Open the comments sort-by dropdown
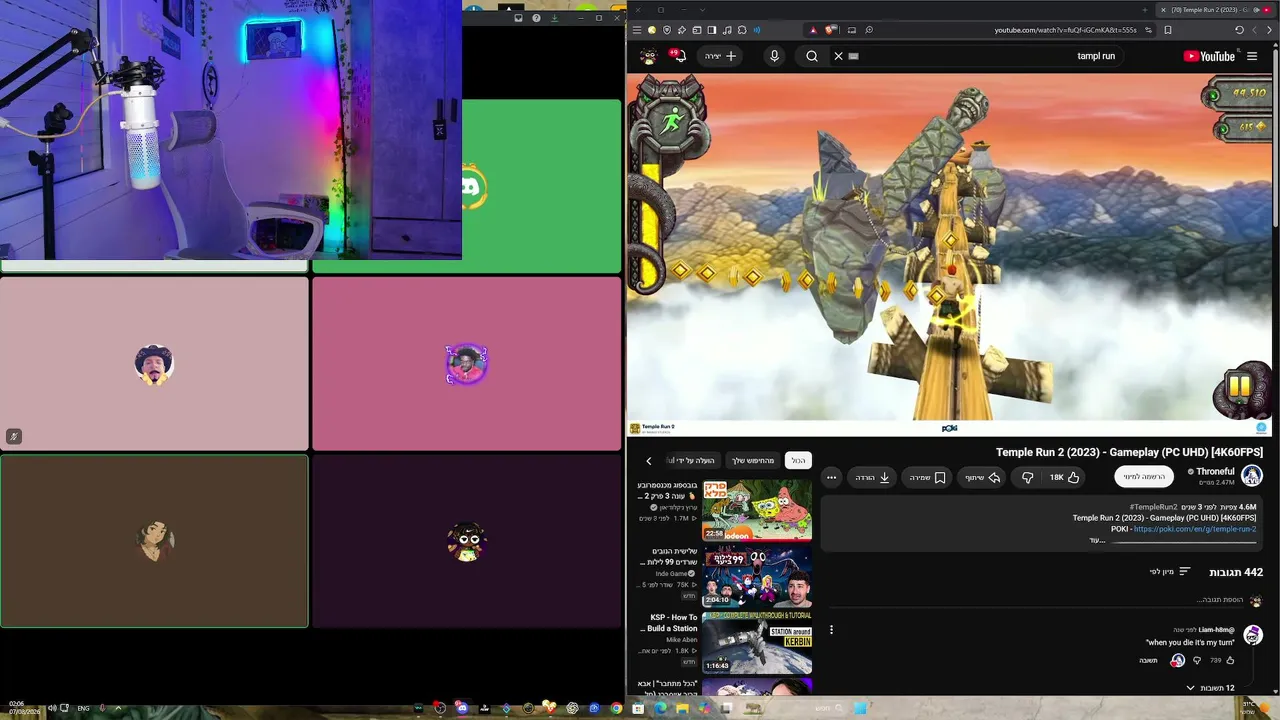Image resolution: width=1280 pixels, height=720 pixels. (x=1169, y=572)
